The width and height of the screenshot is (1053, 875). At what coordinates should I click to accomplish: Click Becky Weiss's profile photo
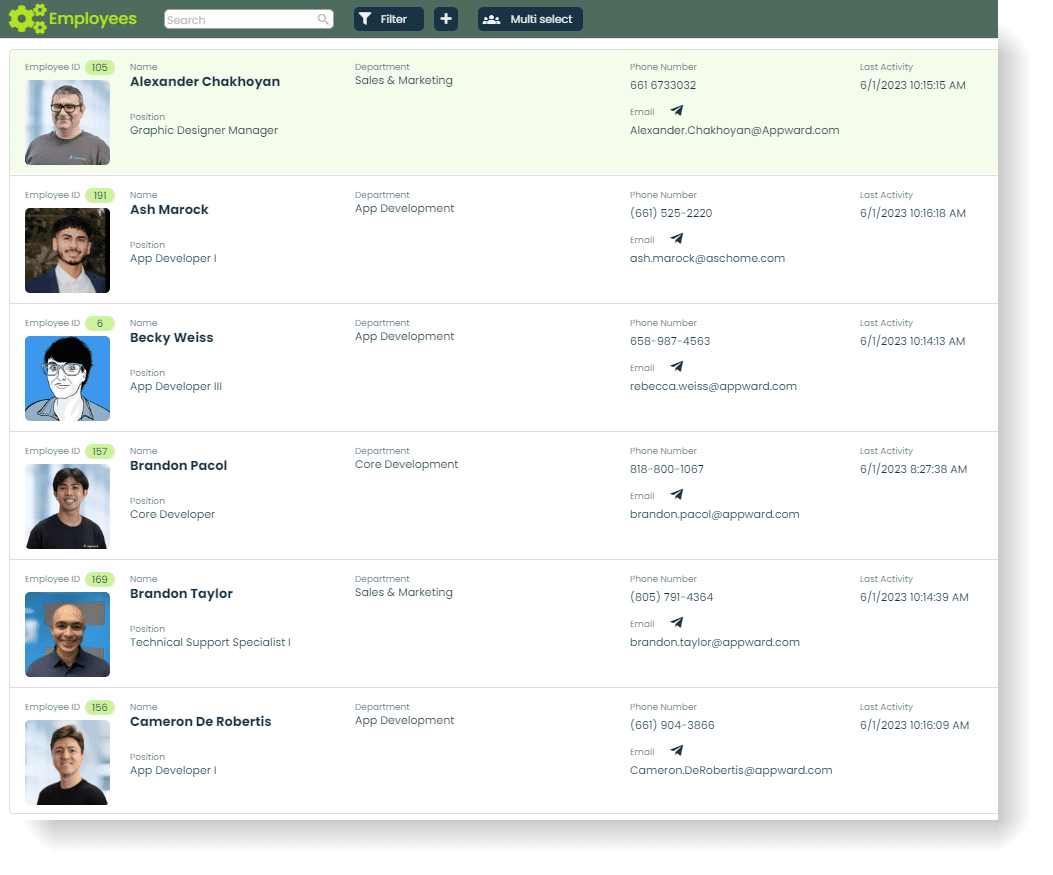(67, 378)
